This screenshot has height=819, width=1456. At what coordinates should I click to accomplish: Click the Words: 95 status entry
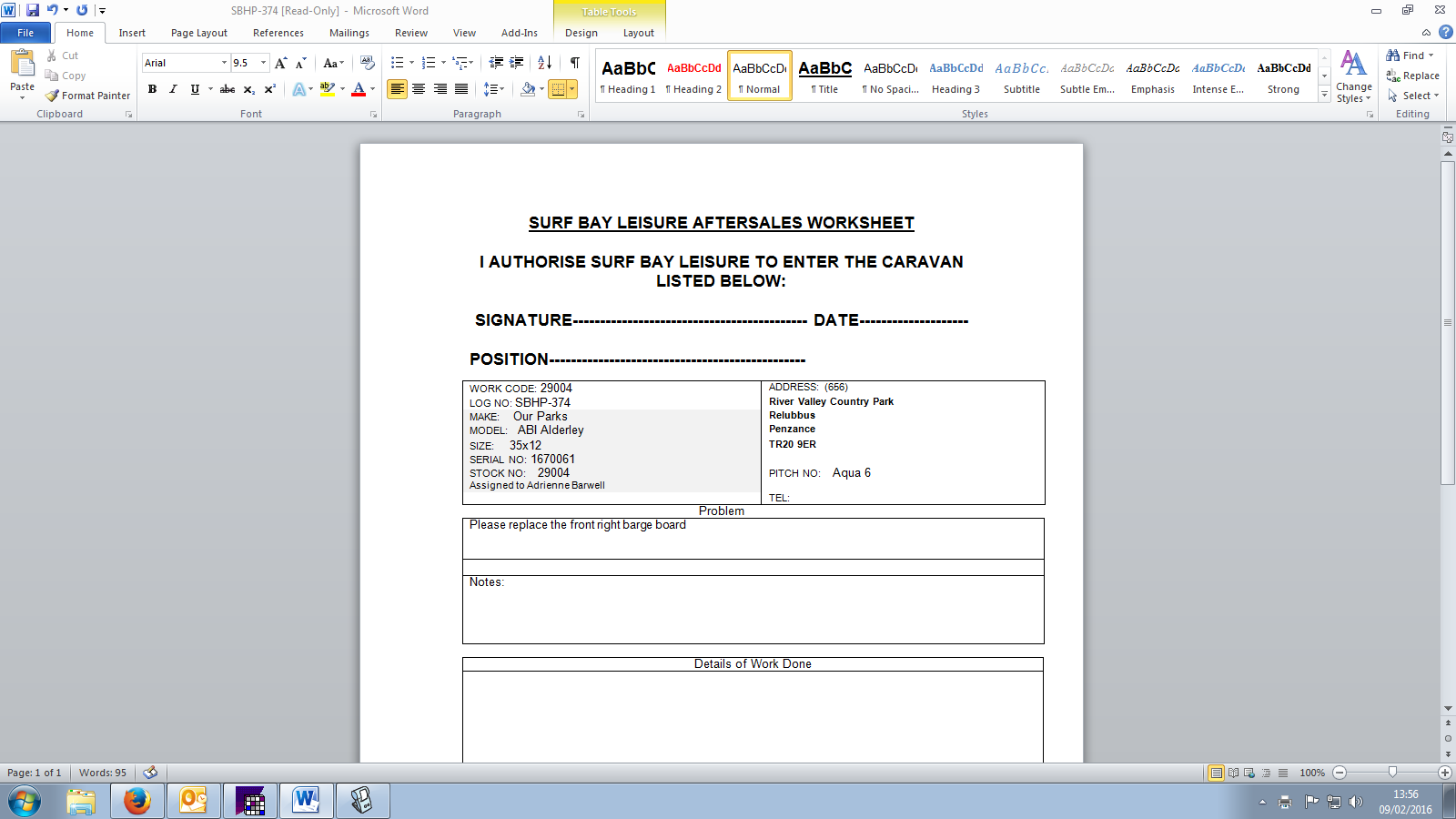[103, 773]
